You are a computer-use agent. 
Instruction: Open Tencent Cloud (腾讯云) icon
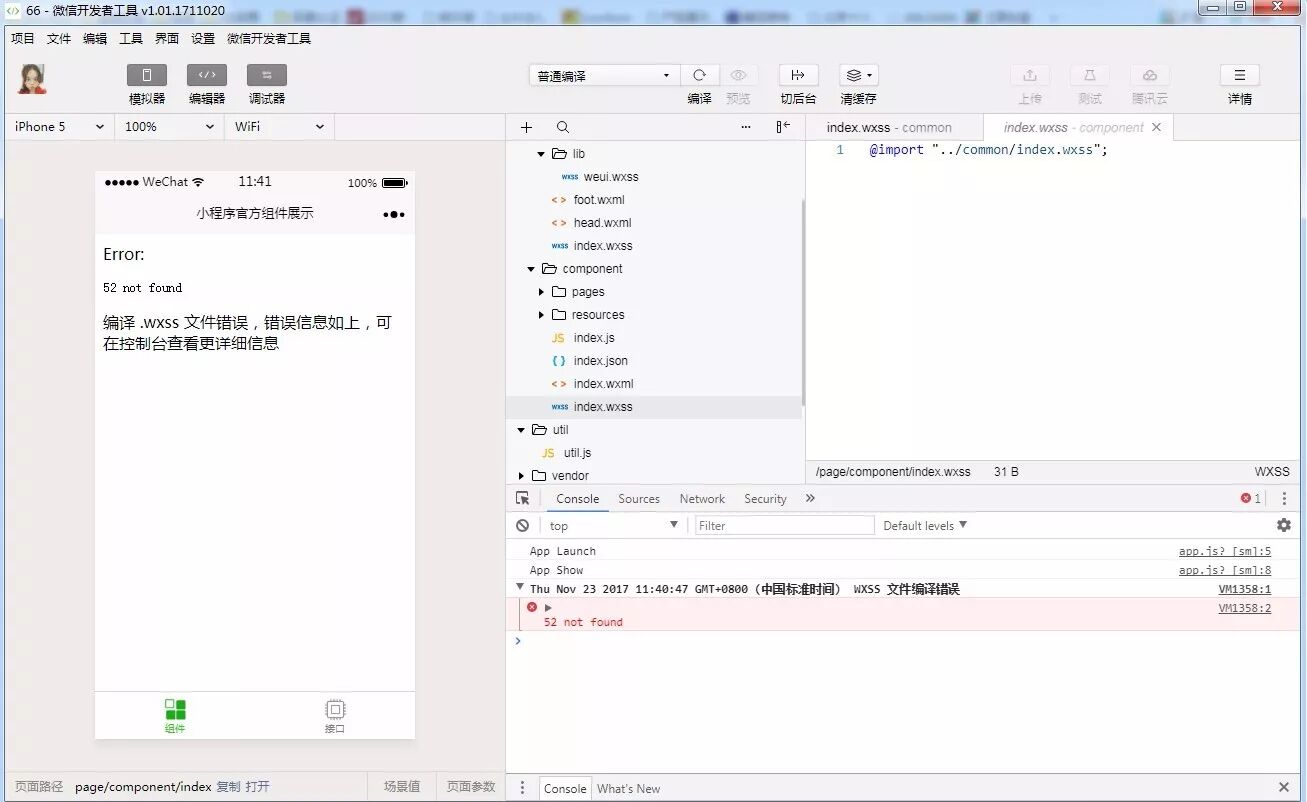tap(1150, 75)
